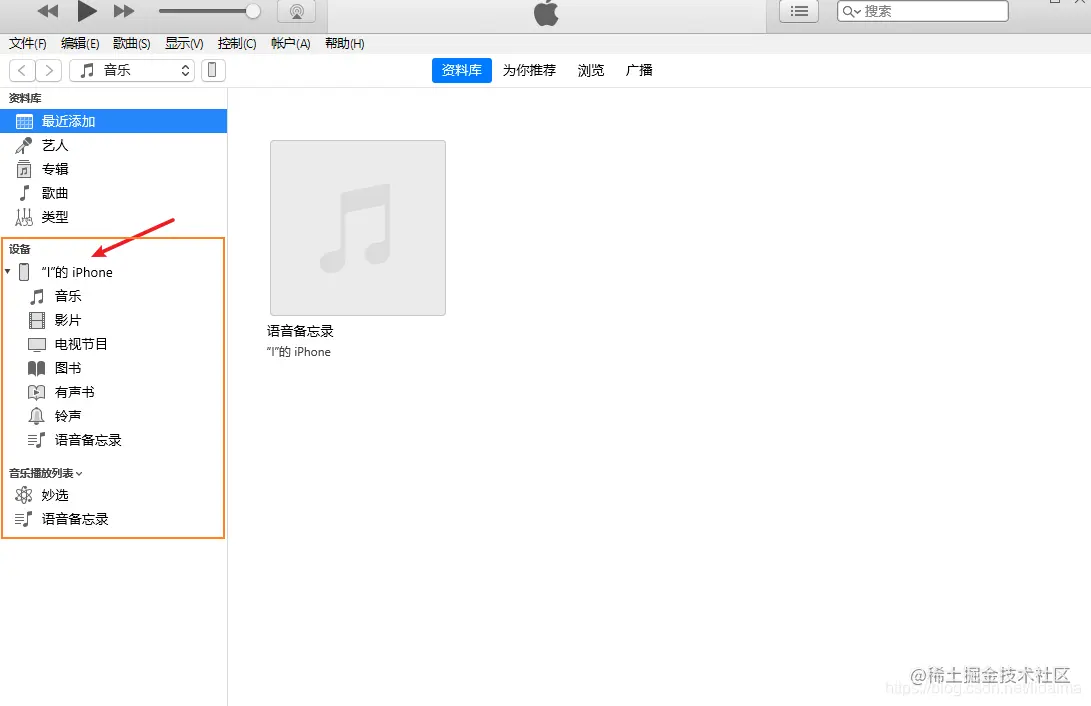Screen dimensions: 1091x706
Task: Start playback with the play button
Action: [87, 10]
